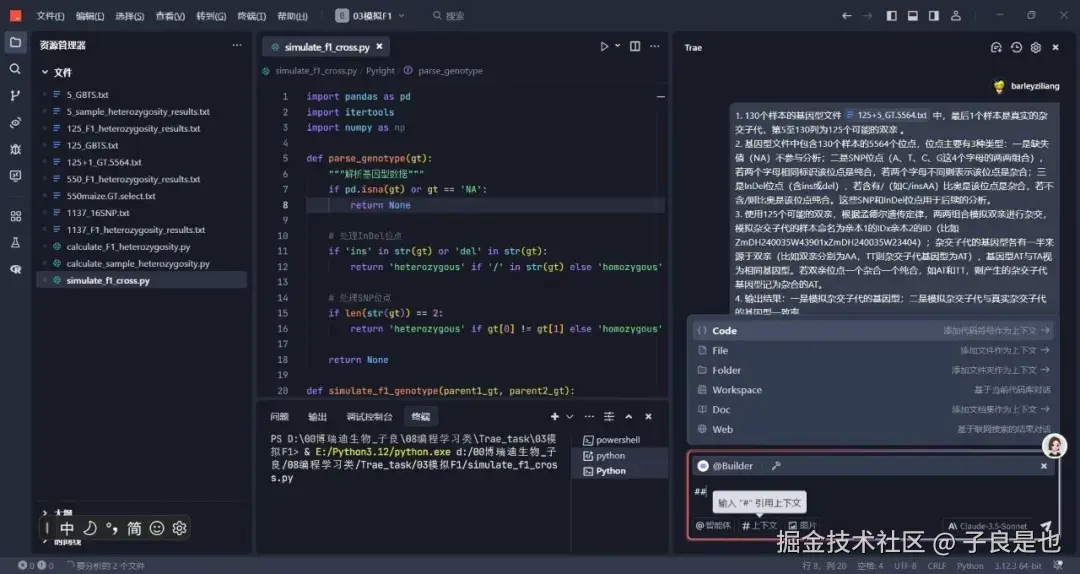Open the Extensions view in activity bar
This screenshot has width=1080, height=574.
(15, 216)
